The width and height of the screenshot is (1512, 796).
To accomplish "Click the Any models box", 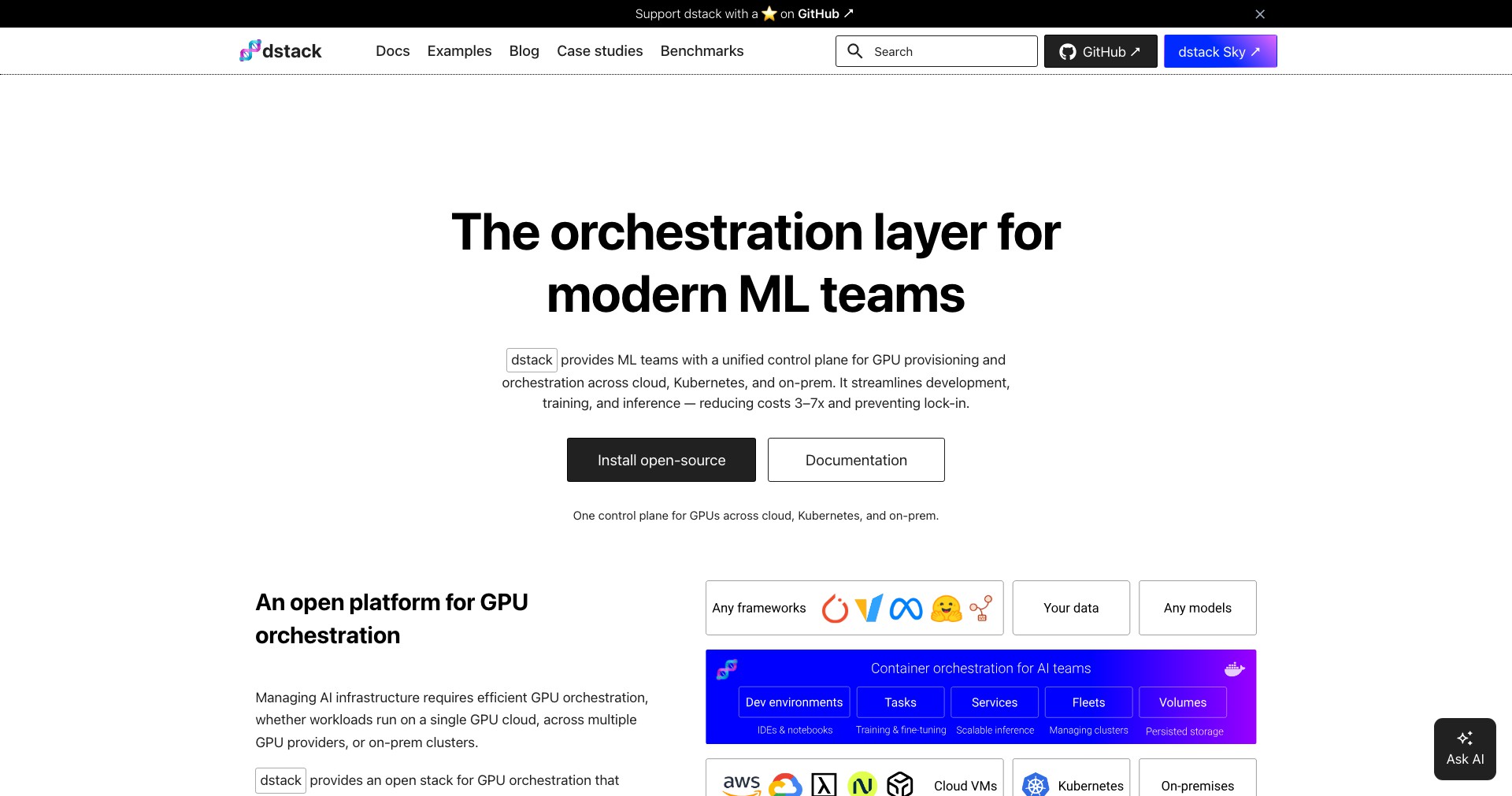I will point(1198,608).
